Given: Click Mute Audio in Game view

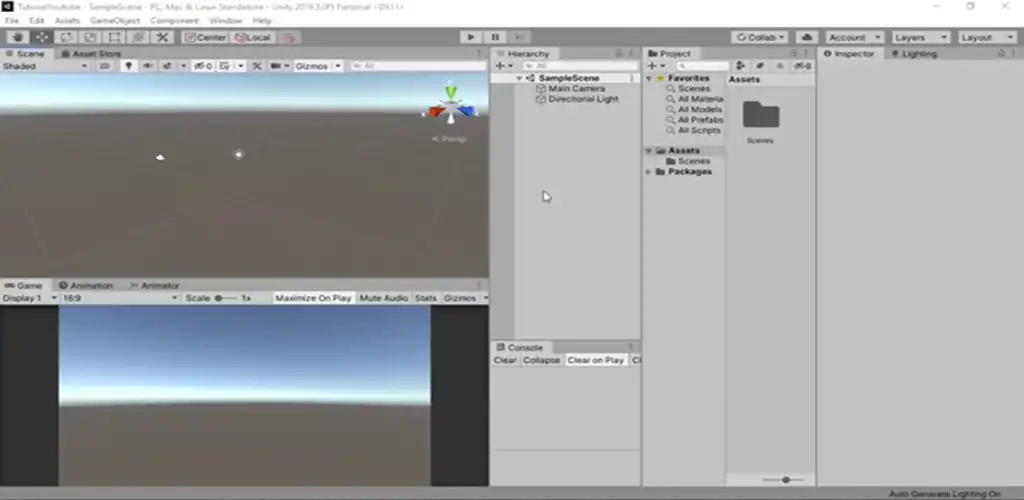Looking at the screenshot, I should (x=384, y=298).
